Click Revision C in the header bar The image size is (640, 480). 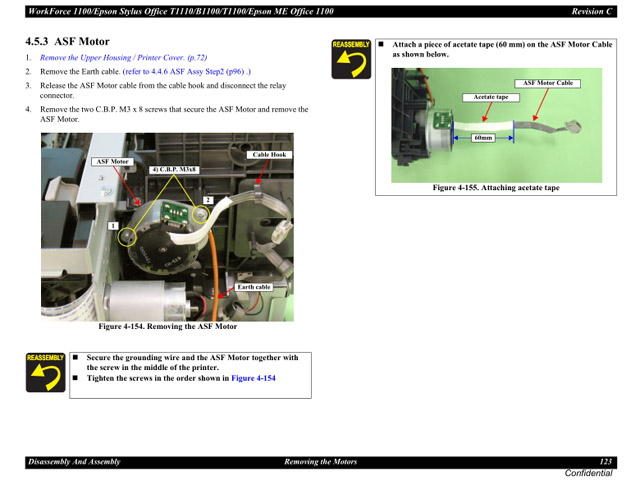(x=592, y=10)
